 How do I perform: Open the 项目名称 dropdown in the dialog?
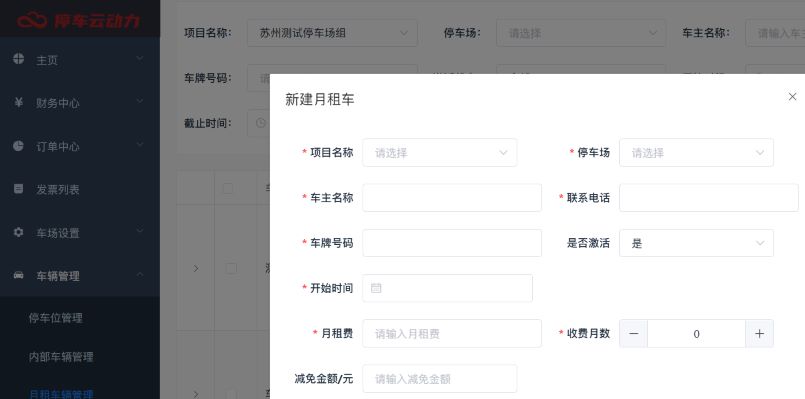tap(439, 153)
